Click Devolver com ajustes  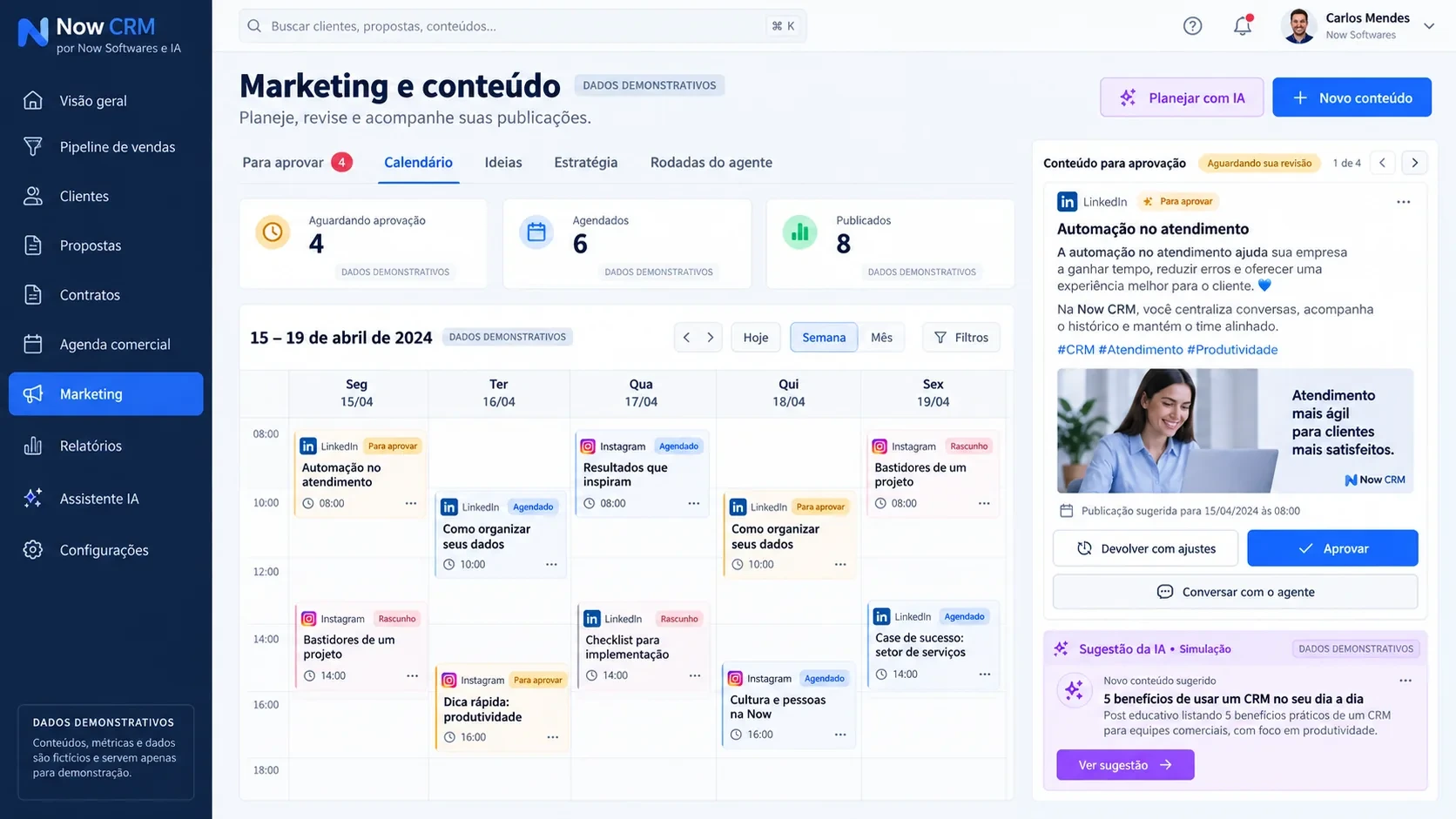click(x=1145, y=548)
